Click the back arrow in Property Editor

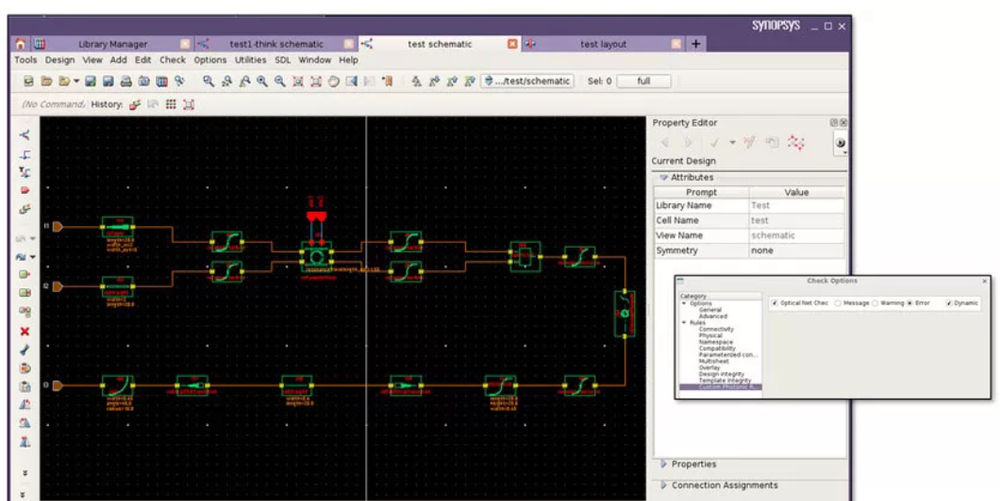coord(665,143)
